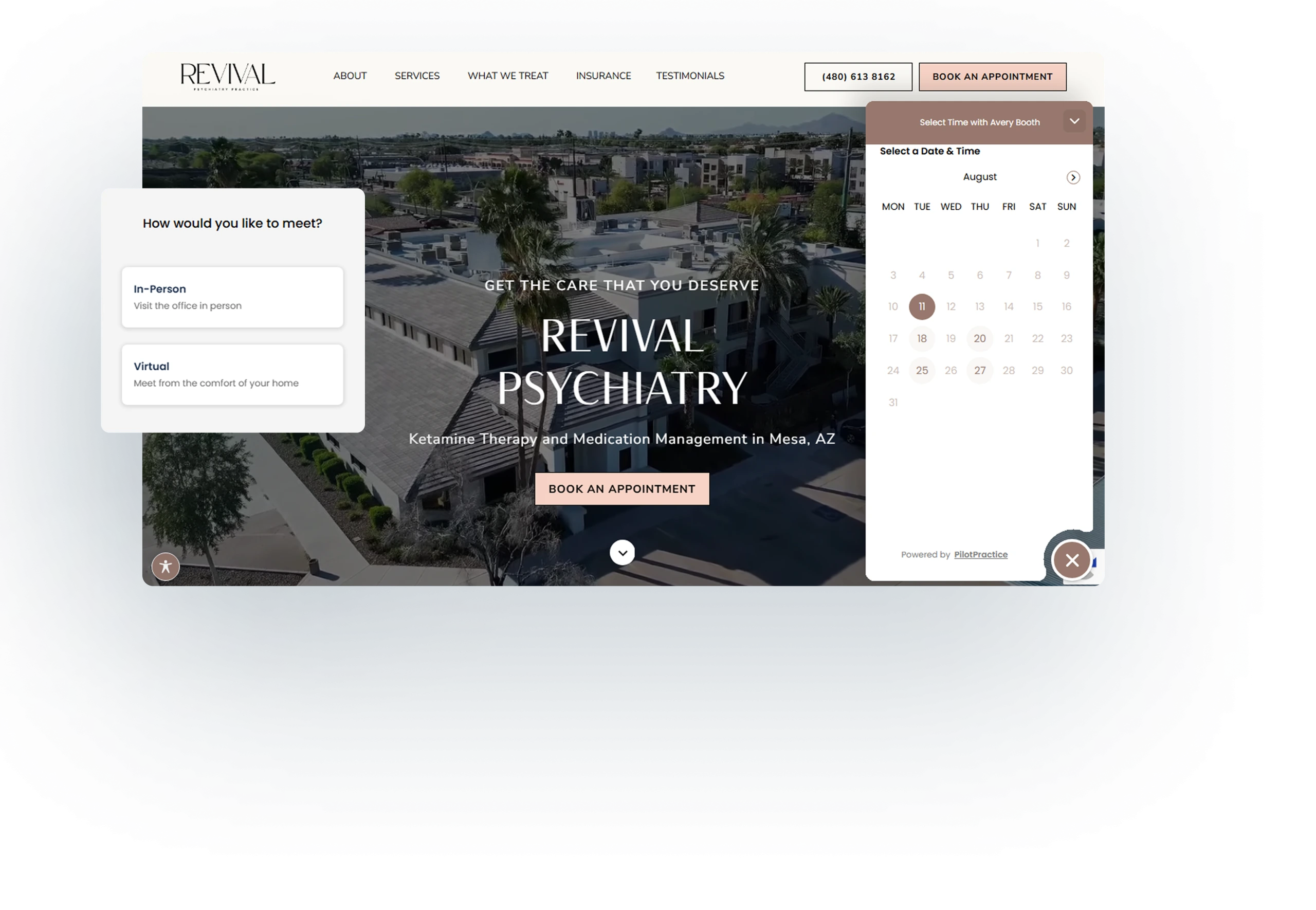The height and width of the screenshot is (910, 1316).
Task: Click the disabled date 31 in calendar
Action: pyautogui.click(x=892, y=403)
